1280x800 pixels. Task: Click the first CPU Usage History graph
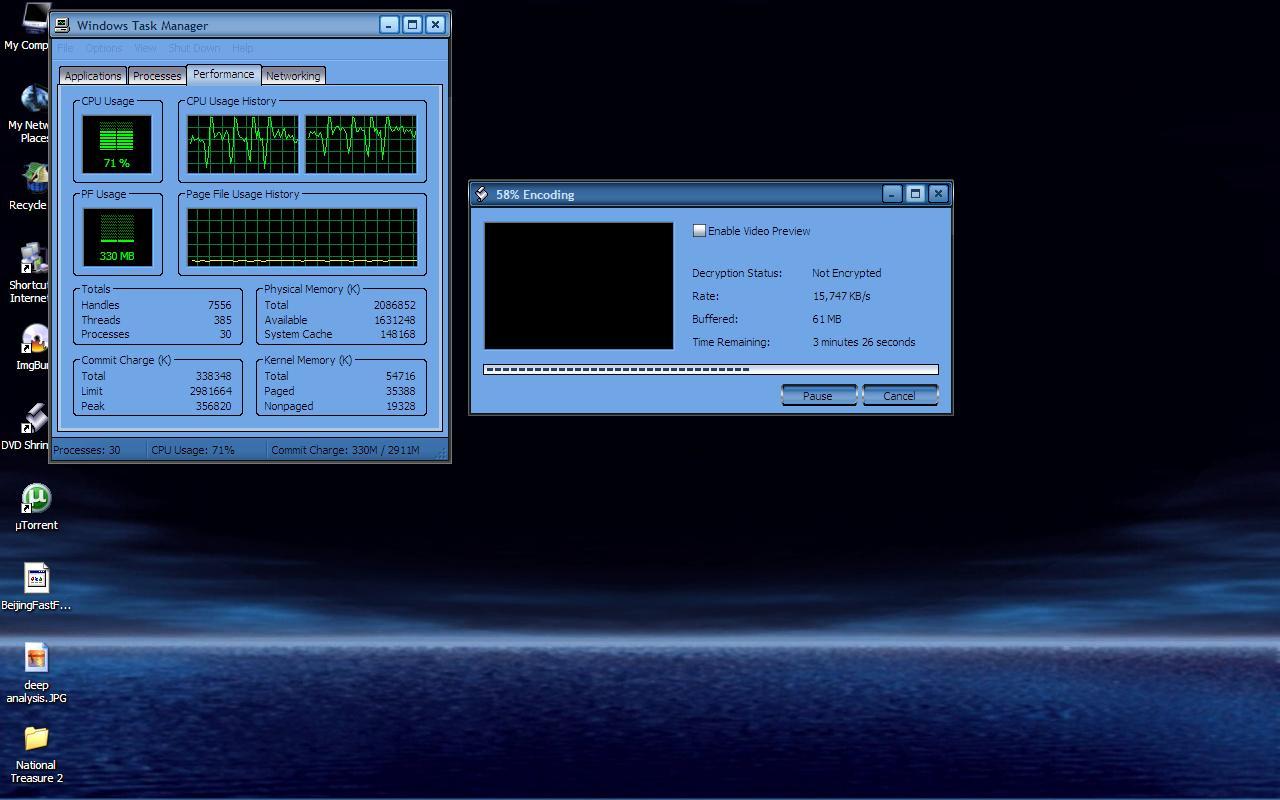coord(243,143)
